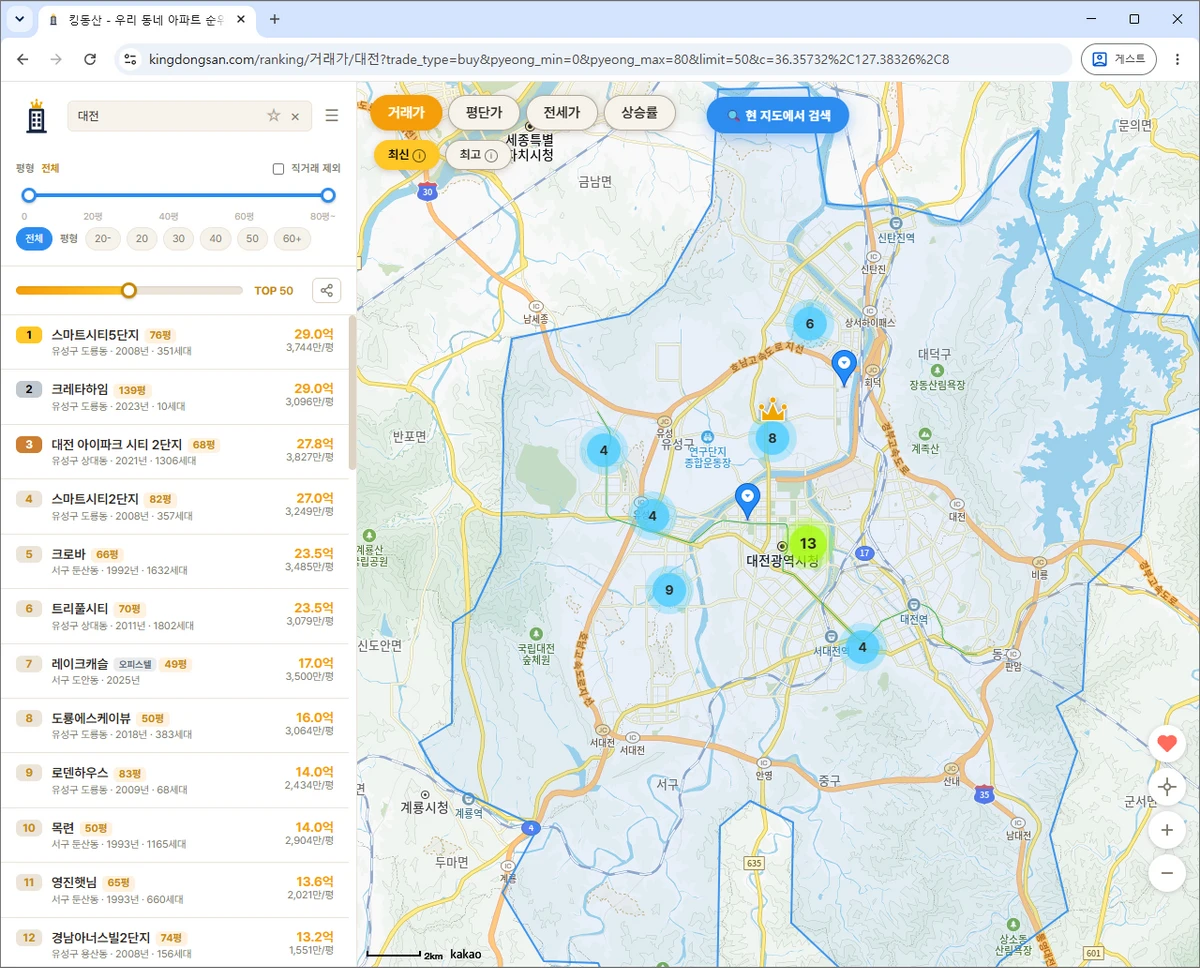
Task: Open favorites with the heart icon
Action: [x=1167, y=743]
